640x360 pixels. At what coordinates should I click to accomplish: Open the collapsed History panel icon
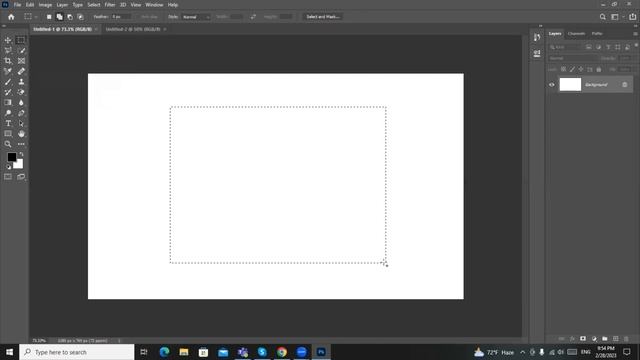537,38
